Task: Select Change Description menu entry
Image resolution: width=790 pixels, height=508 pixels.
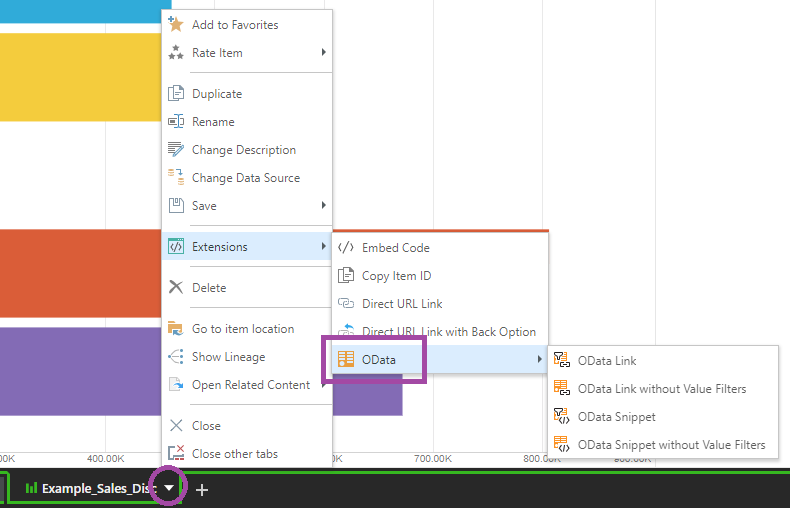Action: (243, 150)
